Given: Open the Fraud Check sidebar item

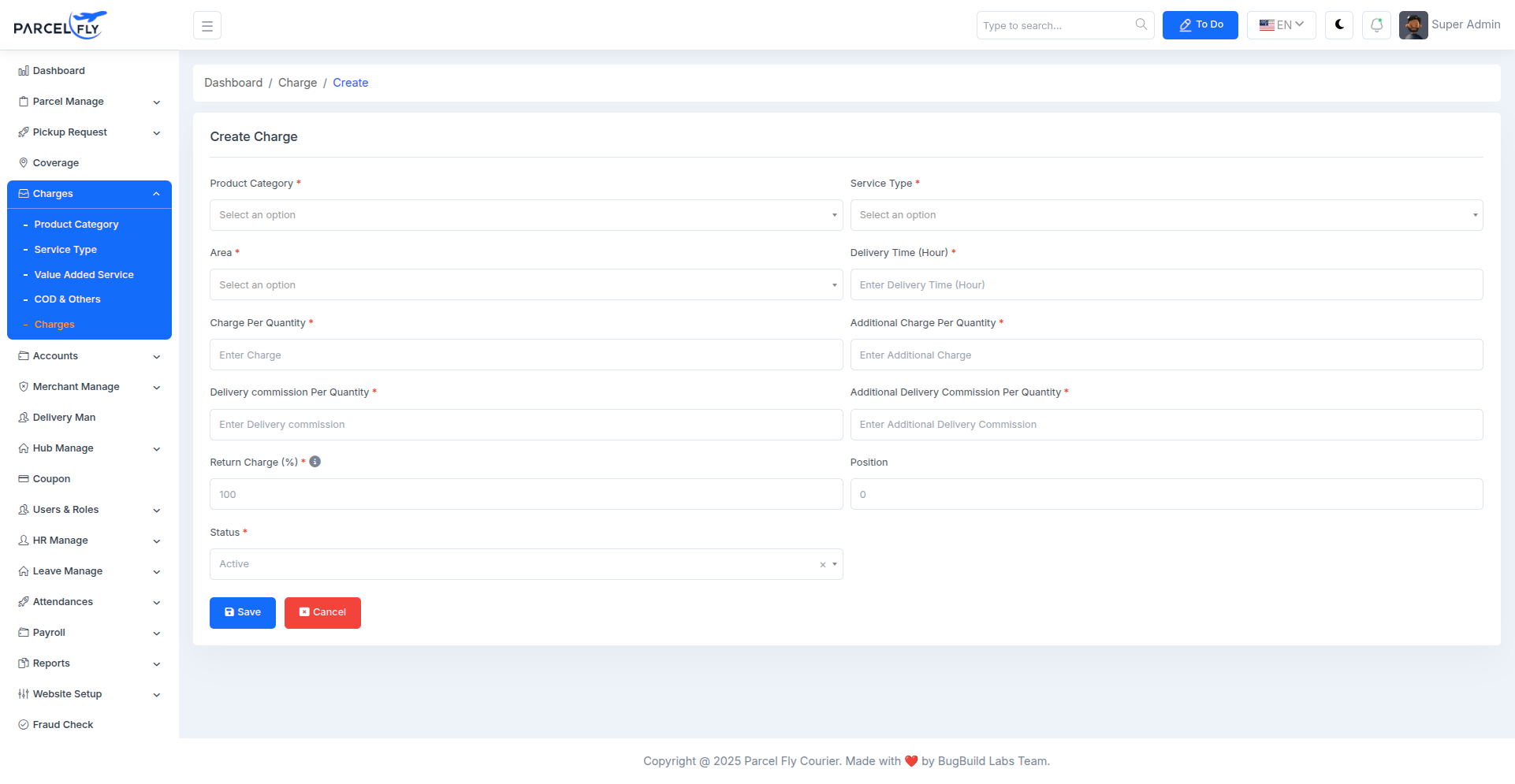Looking at the screenshot, I should (x=62, y=725).
